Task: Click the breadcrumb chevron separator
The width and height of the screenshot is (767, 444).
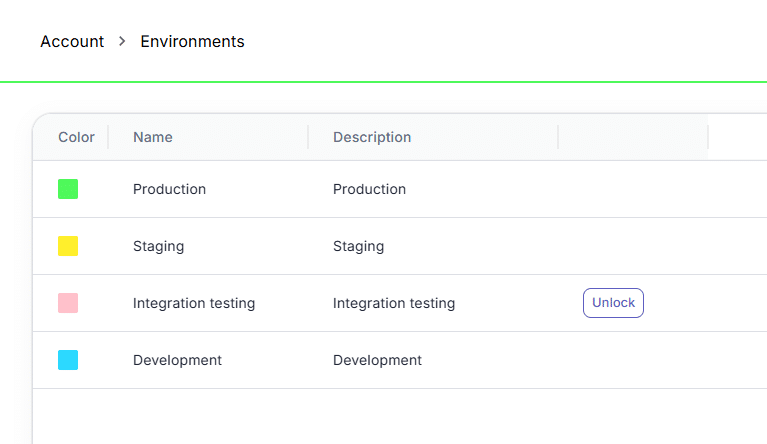Action: point(122,42)
